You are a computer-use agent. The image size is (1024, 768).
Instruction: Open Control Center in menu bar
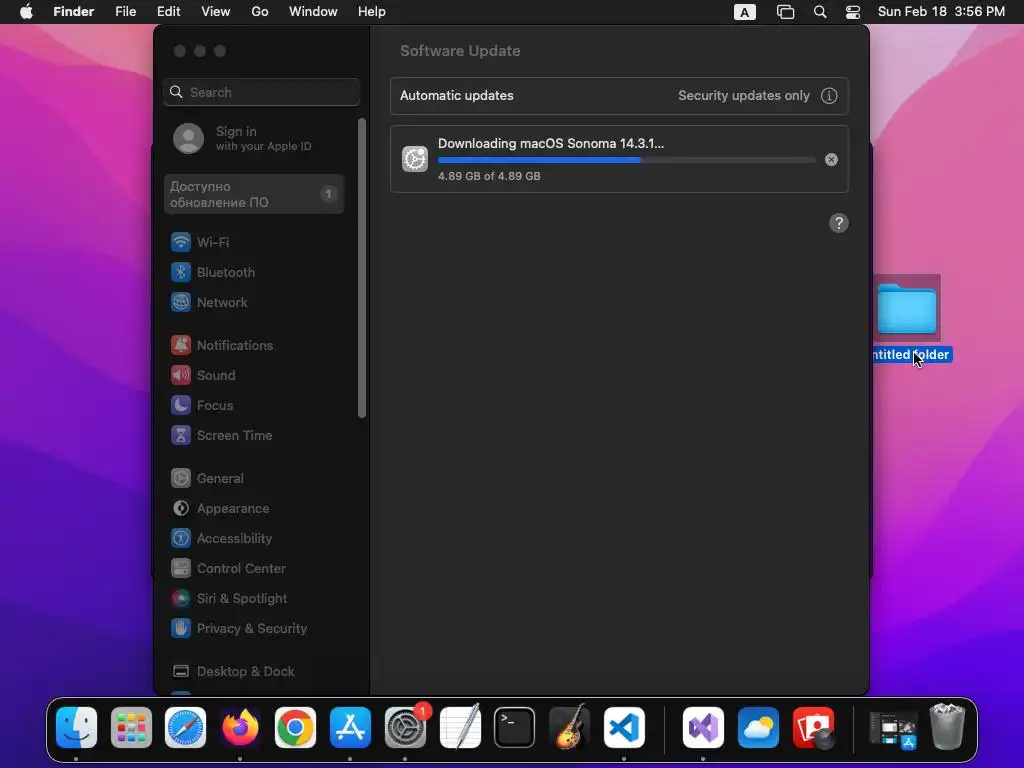(x=852, y=12)
